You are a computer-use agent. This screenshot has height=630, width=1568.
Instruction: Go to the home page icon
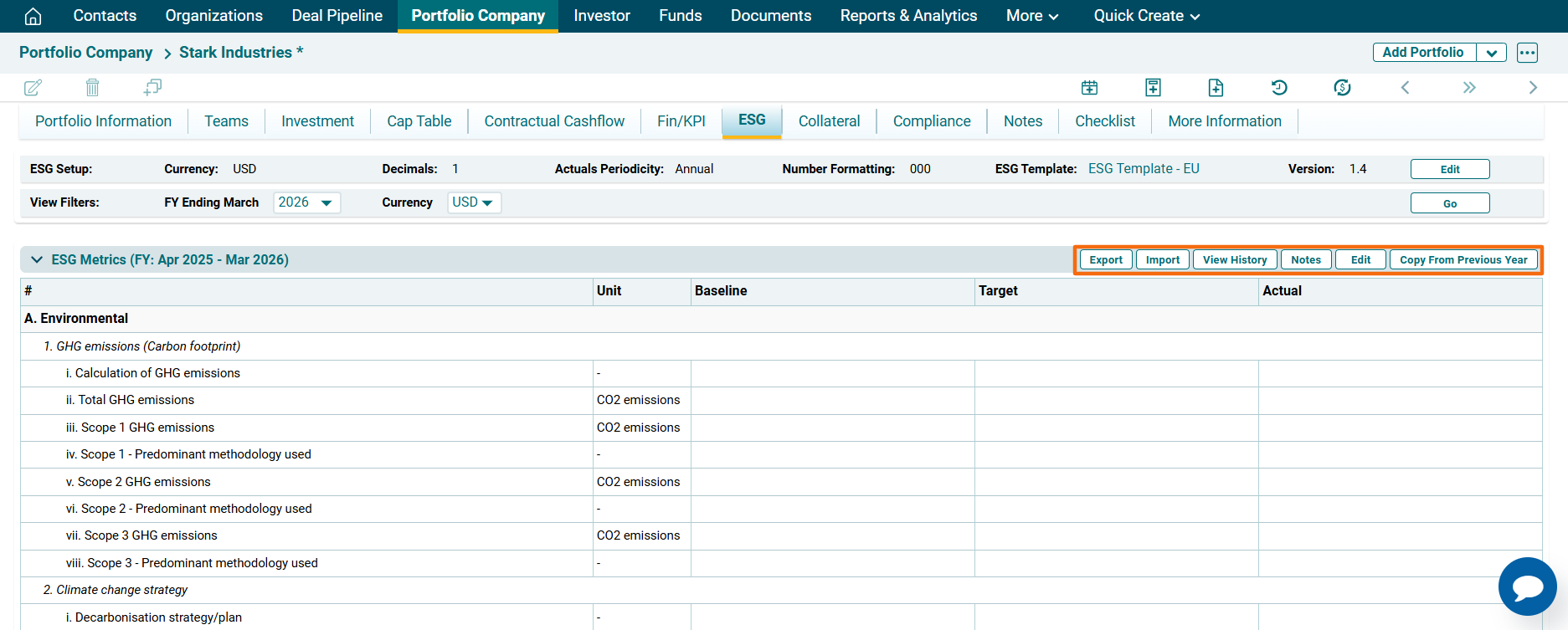point(33,16)
